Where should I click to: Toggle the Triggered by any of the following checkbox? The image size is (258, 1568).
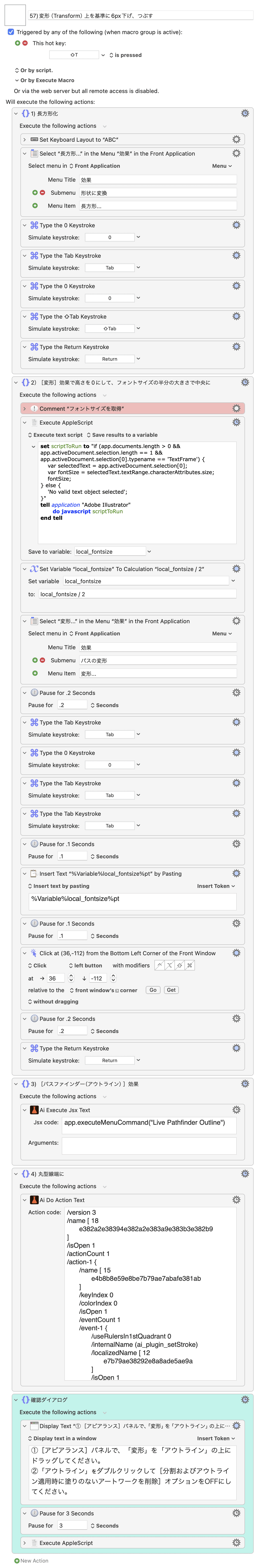pos(10,32)
